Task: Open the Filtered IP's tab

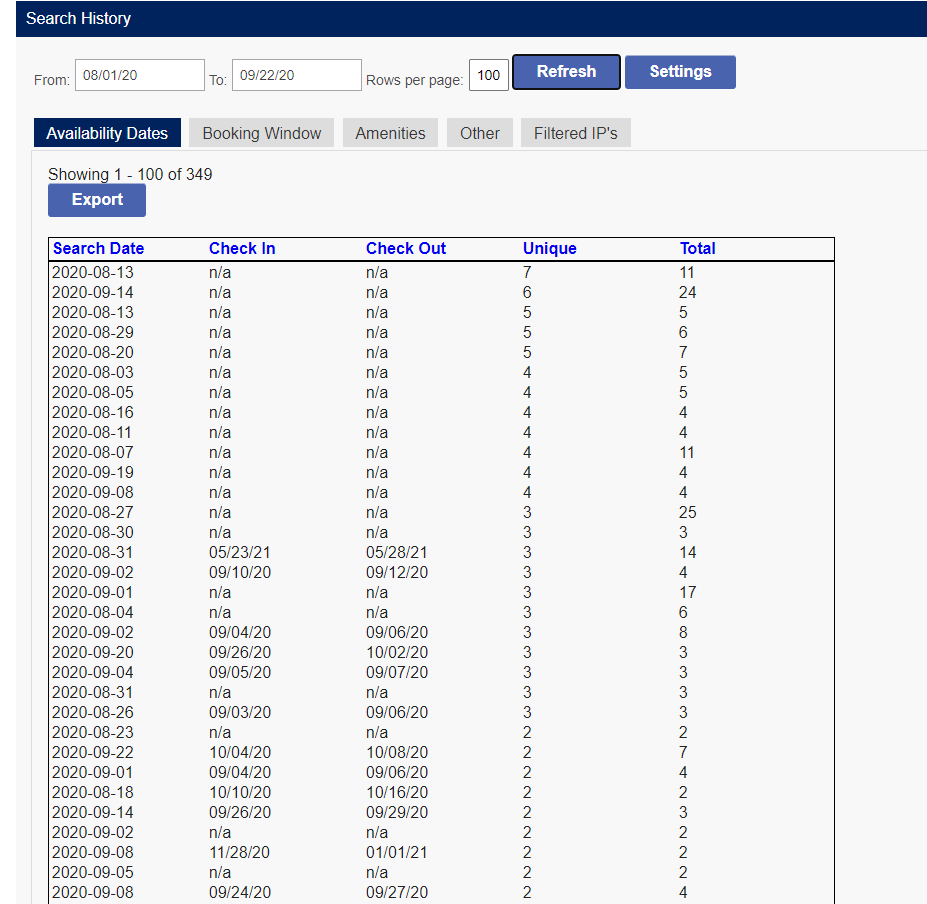Action: (575, 133)
